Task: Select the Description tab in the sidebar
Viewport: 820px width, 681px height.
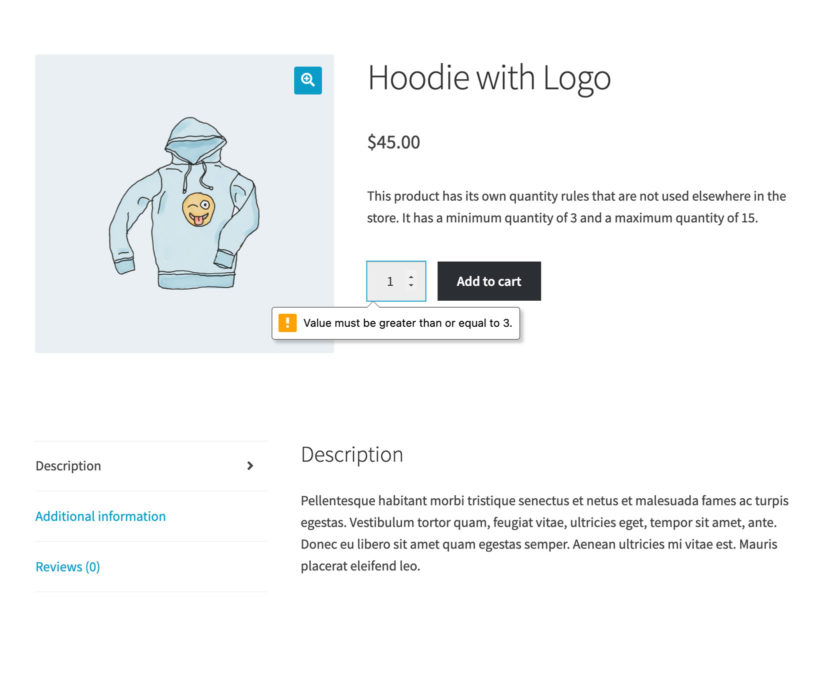Action: point(68,465)
